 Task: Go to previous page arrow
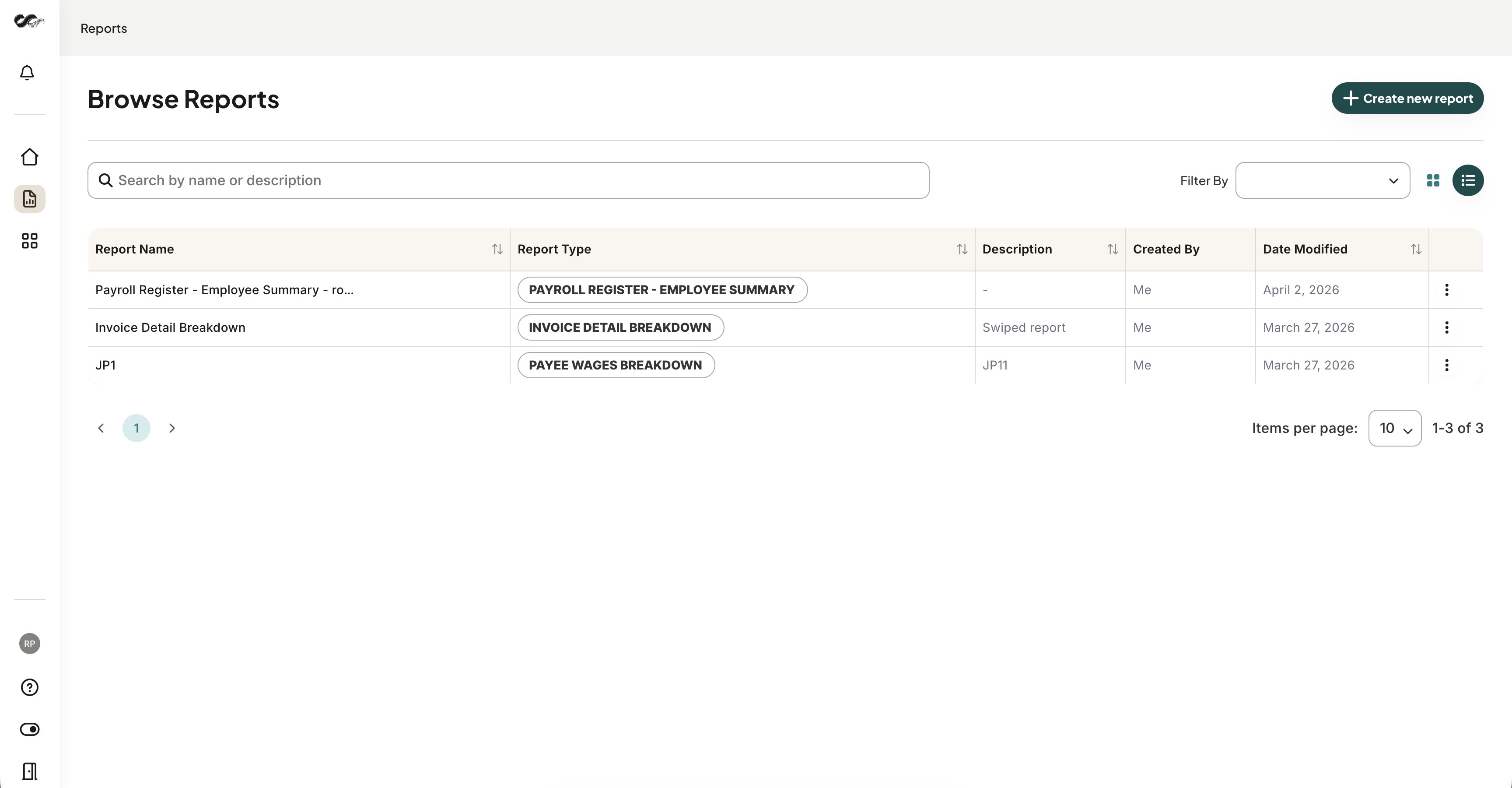[101, 428]
